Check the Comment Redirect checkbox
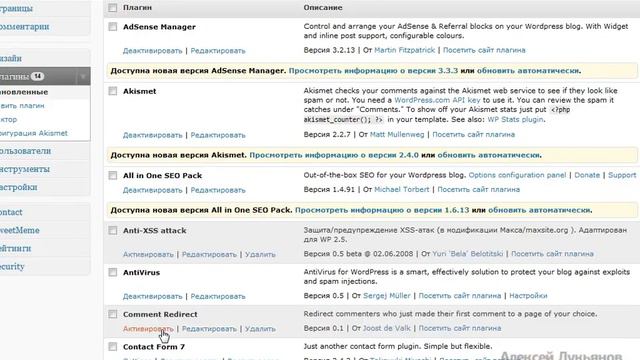The image size is (640, 360). [x=113, y=314]
